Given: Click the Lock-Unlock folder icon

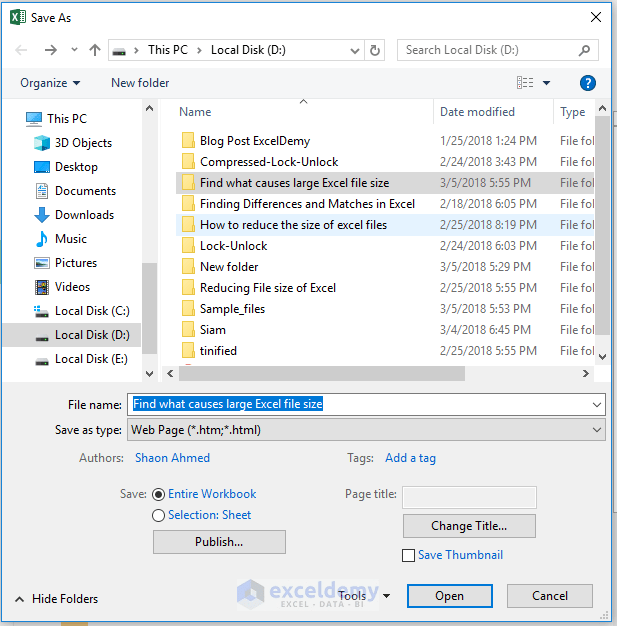Looking at the screenshot, I should (188, 246).
